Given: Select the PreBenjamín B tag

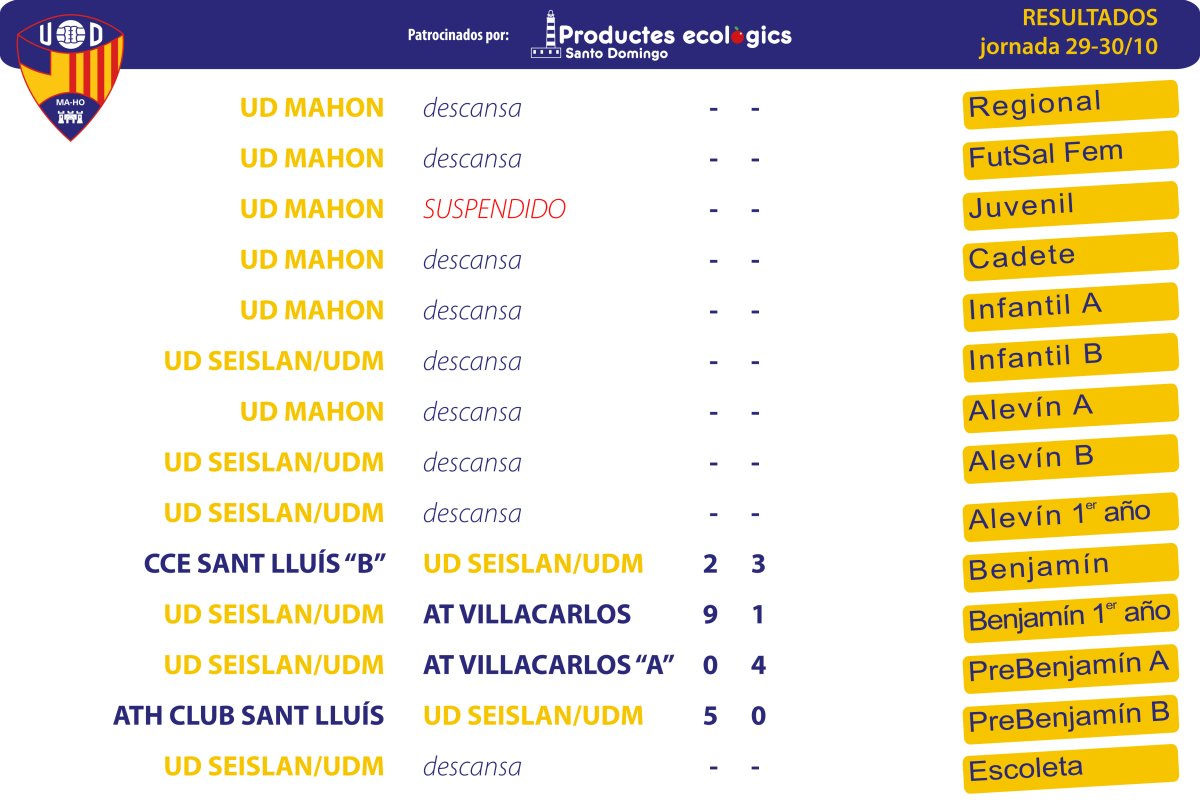Looking at the screenshot, I should (x=1071, y=719).
